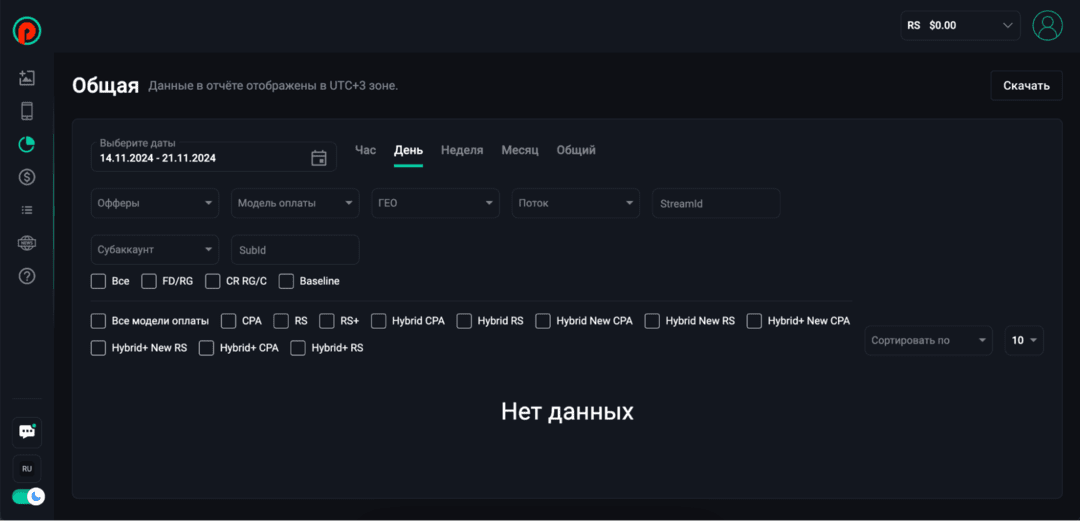Open the pie chart statistics icon

tap(27, 144)
